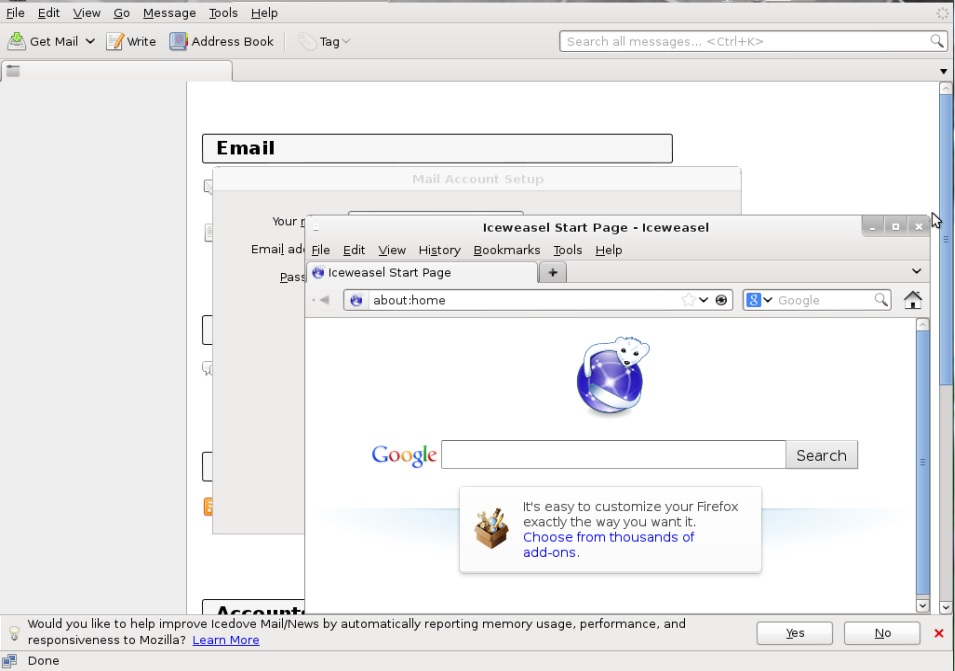Open the URL history dropdown arrow

coord(703,300)
